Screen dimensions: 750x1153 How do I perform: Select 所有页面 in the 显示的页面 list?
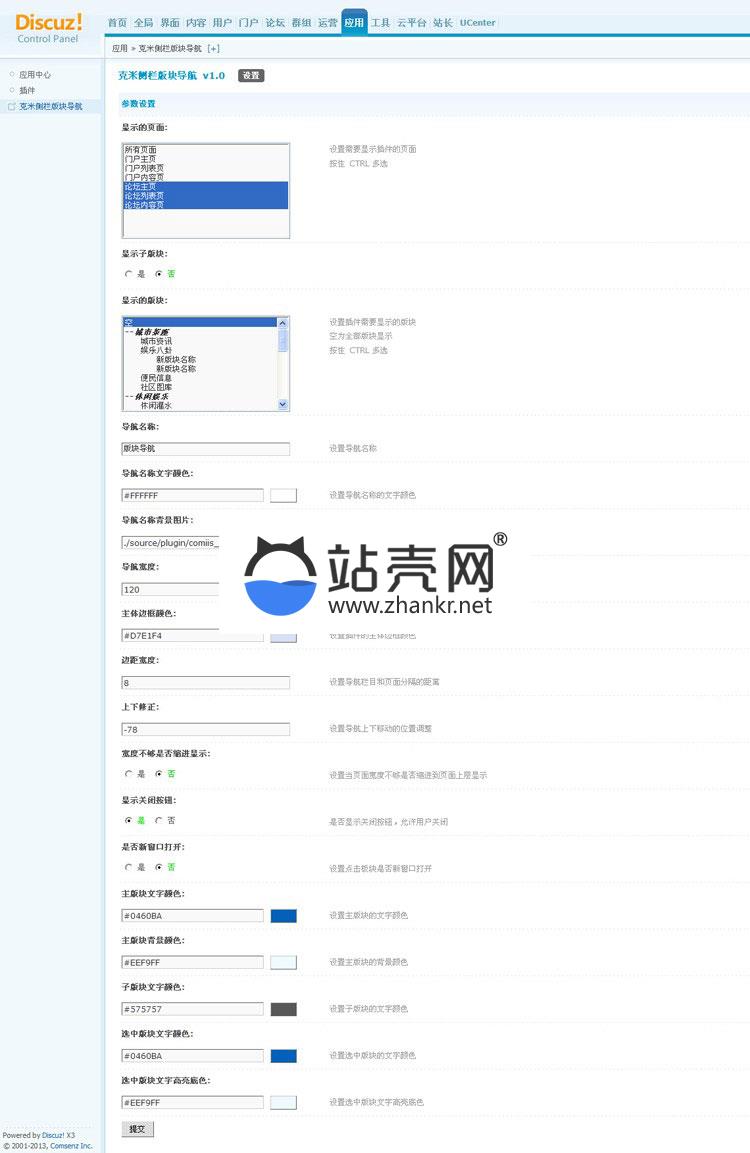(x=141, y=150)
